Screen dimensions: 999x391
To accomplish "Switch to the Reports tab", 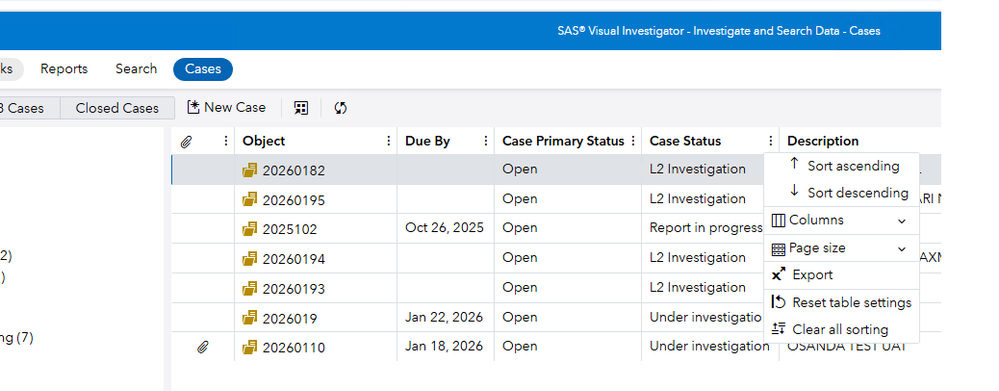I will [x=64, y=69].
